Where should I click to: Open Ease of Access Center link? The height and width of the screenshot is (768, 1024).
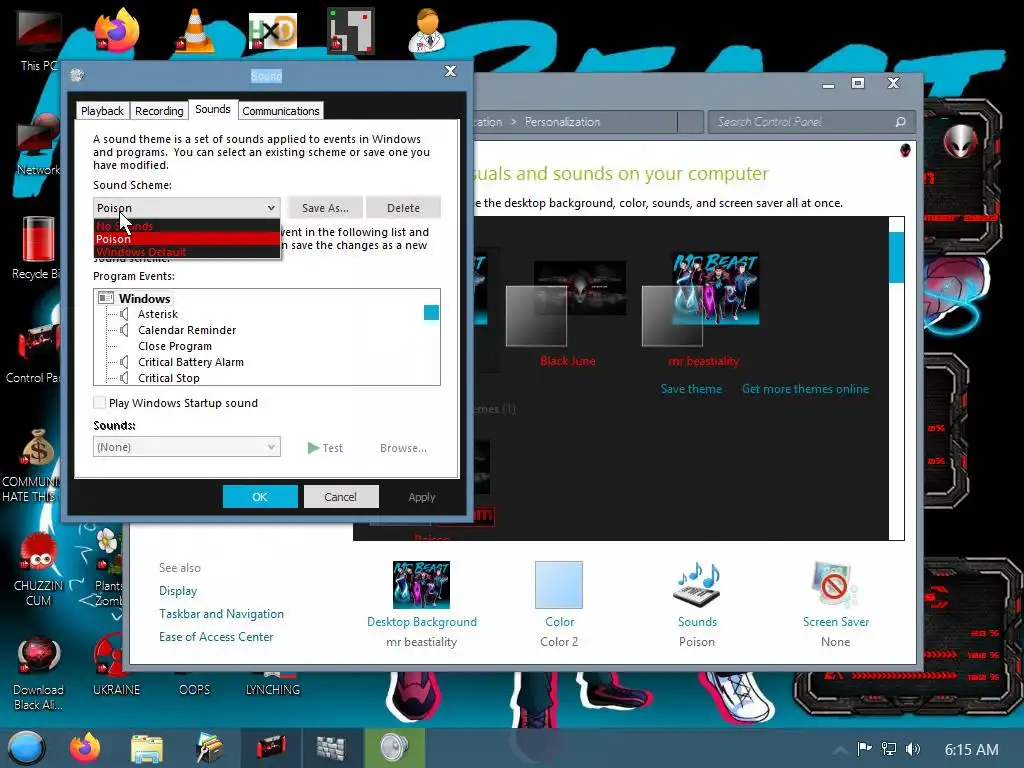point(216,636)
